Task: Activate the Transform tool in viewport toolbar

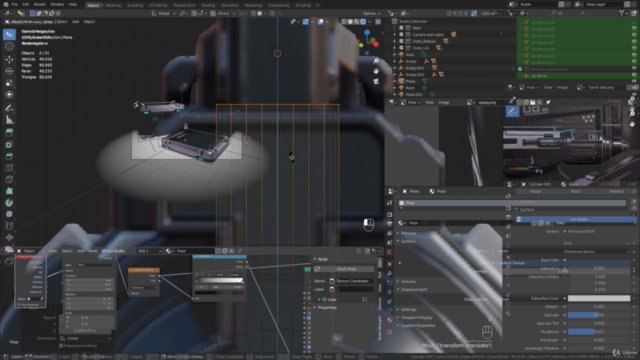Action: (x=9, y=95)
